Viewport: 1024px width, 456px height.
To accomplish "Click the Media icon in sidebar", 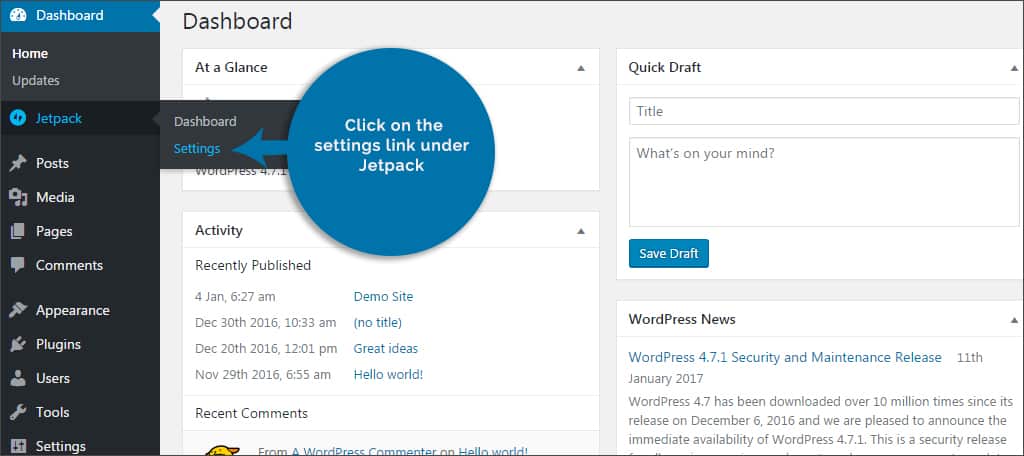I will [17, 197].
